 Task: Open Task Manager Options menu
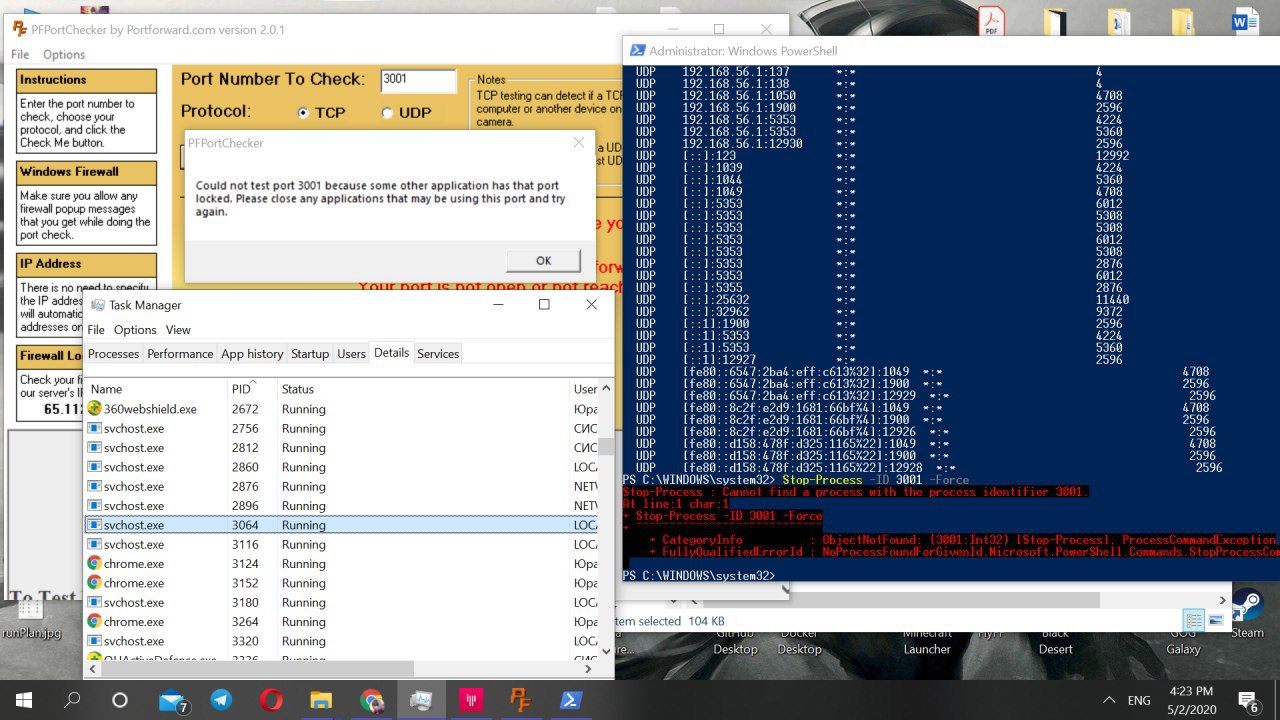[x=135, y=330]
